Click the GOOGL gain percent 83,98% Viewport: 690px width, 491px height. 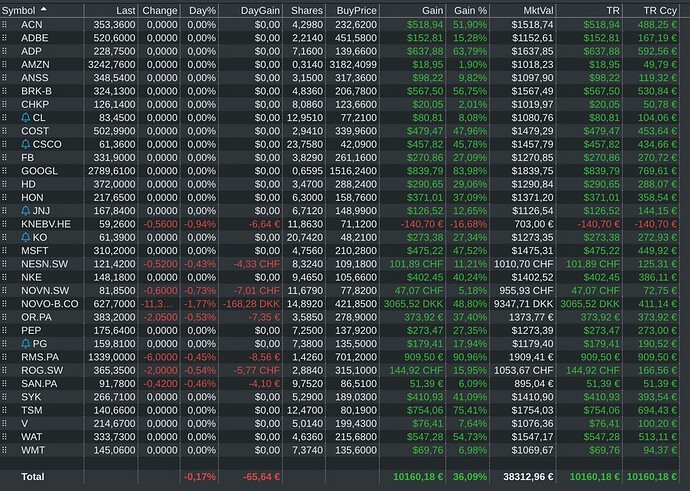tap(470, 171)
